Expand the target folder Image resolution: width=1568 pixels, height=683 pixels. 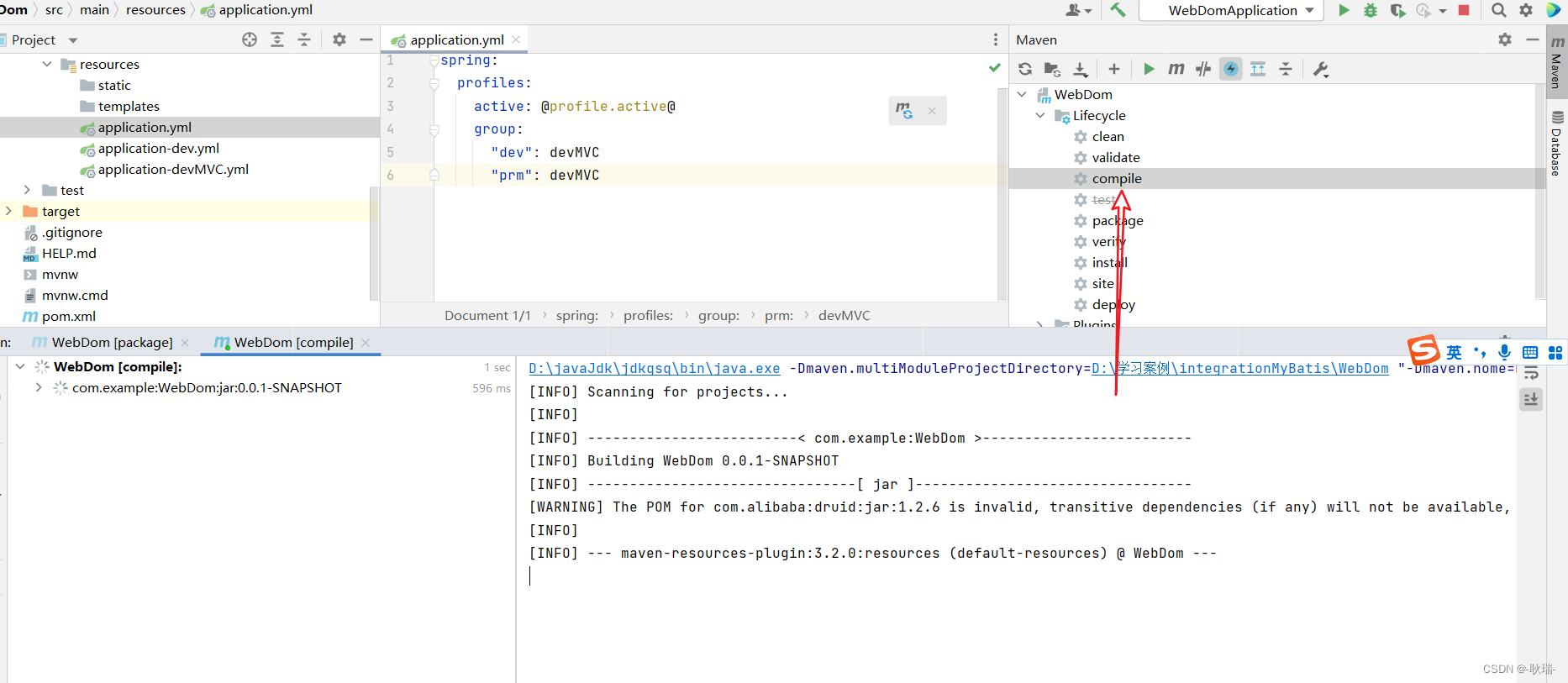click(8, 211)
